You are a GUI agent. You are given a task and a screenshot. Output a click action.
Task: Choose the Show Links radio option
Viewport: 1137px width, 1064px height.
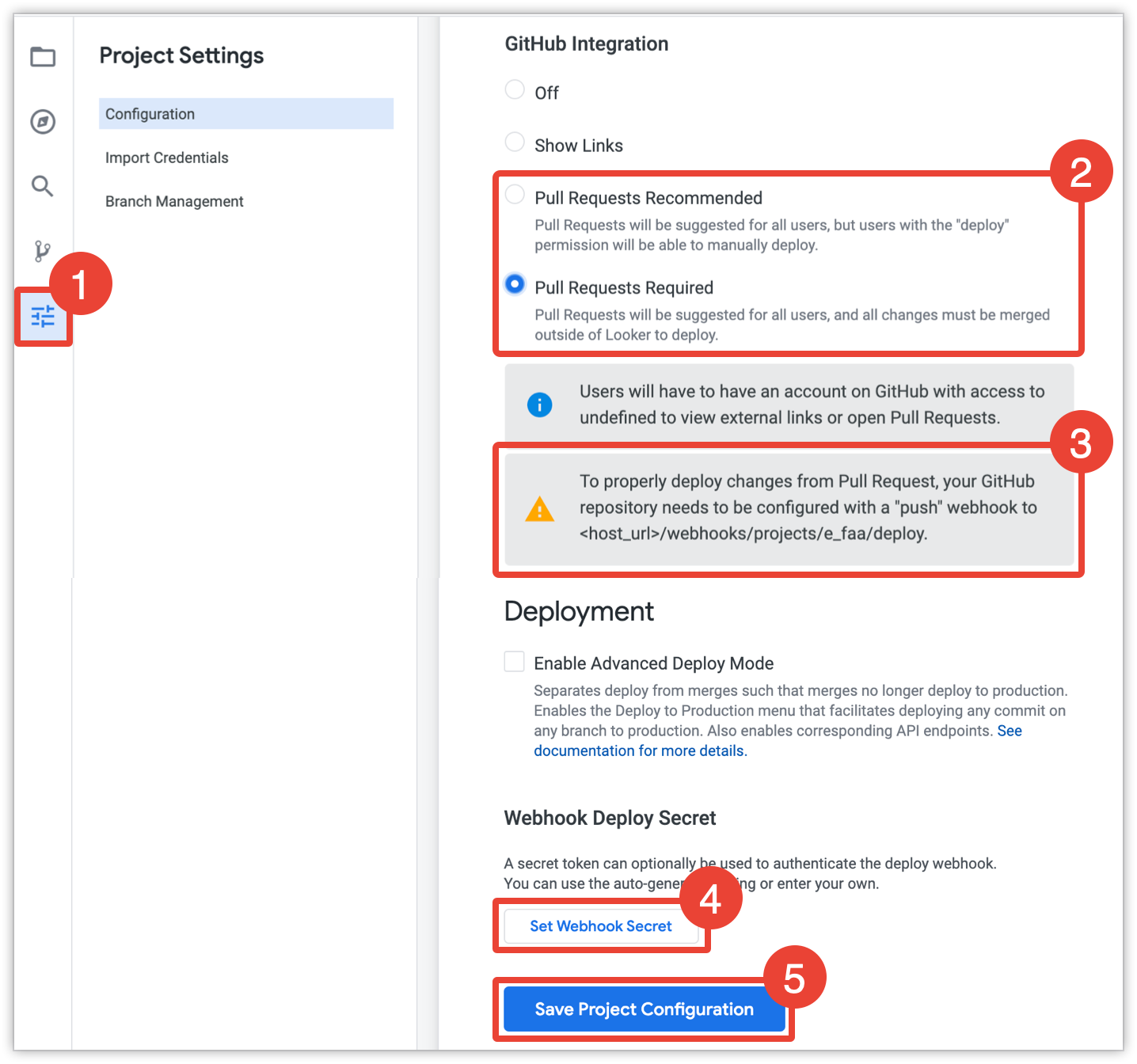coord(515,142)
